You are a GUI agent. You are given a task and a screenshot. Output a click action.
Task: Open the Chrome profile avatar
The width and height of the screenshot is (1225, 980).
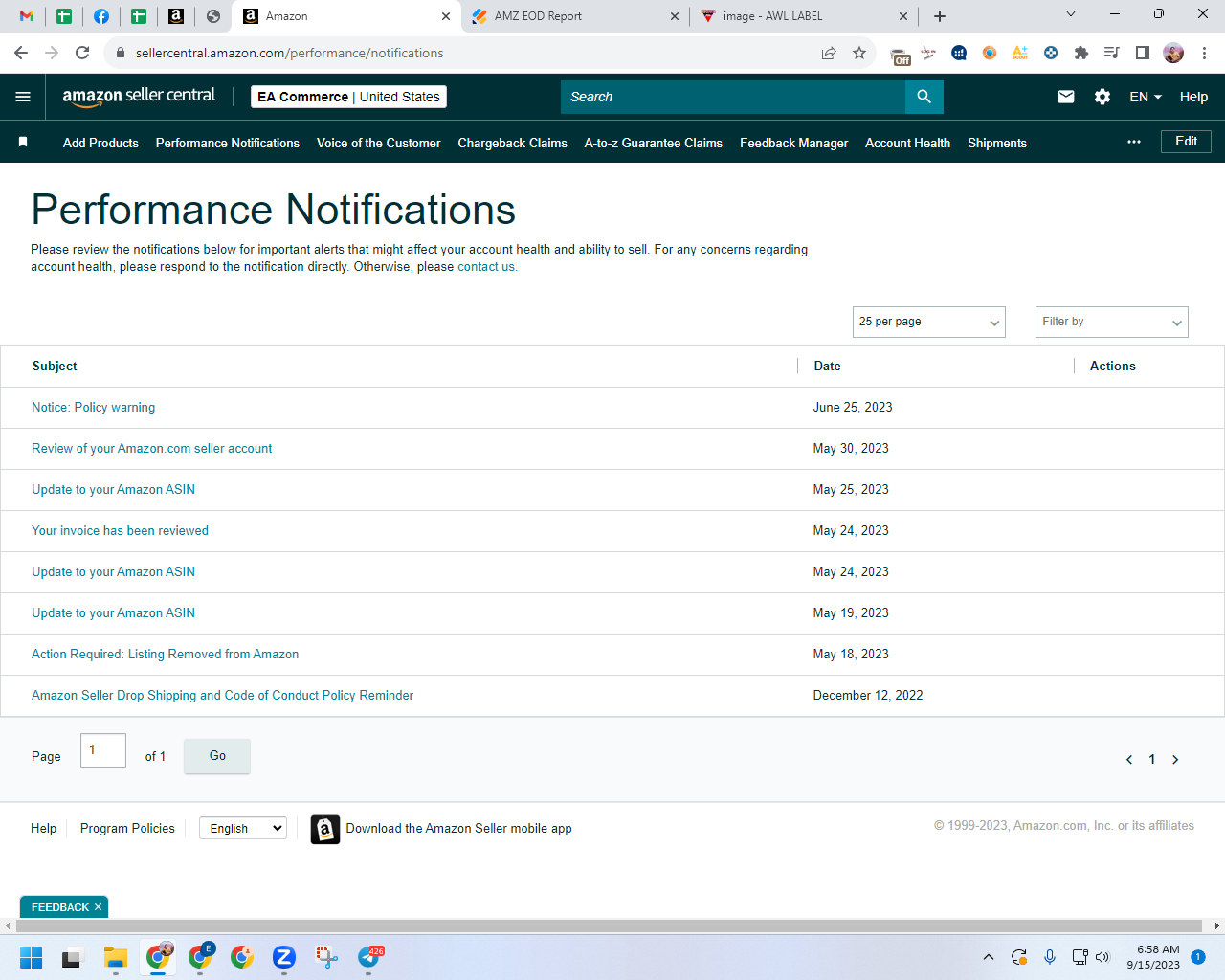coord(1173,53)
